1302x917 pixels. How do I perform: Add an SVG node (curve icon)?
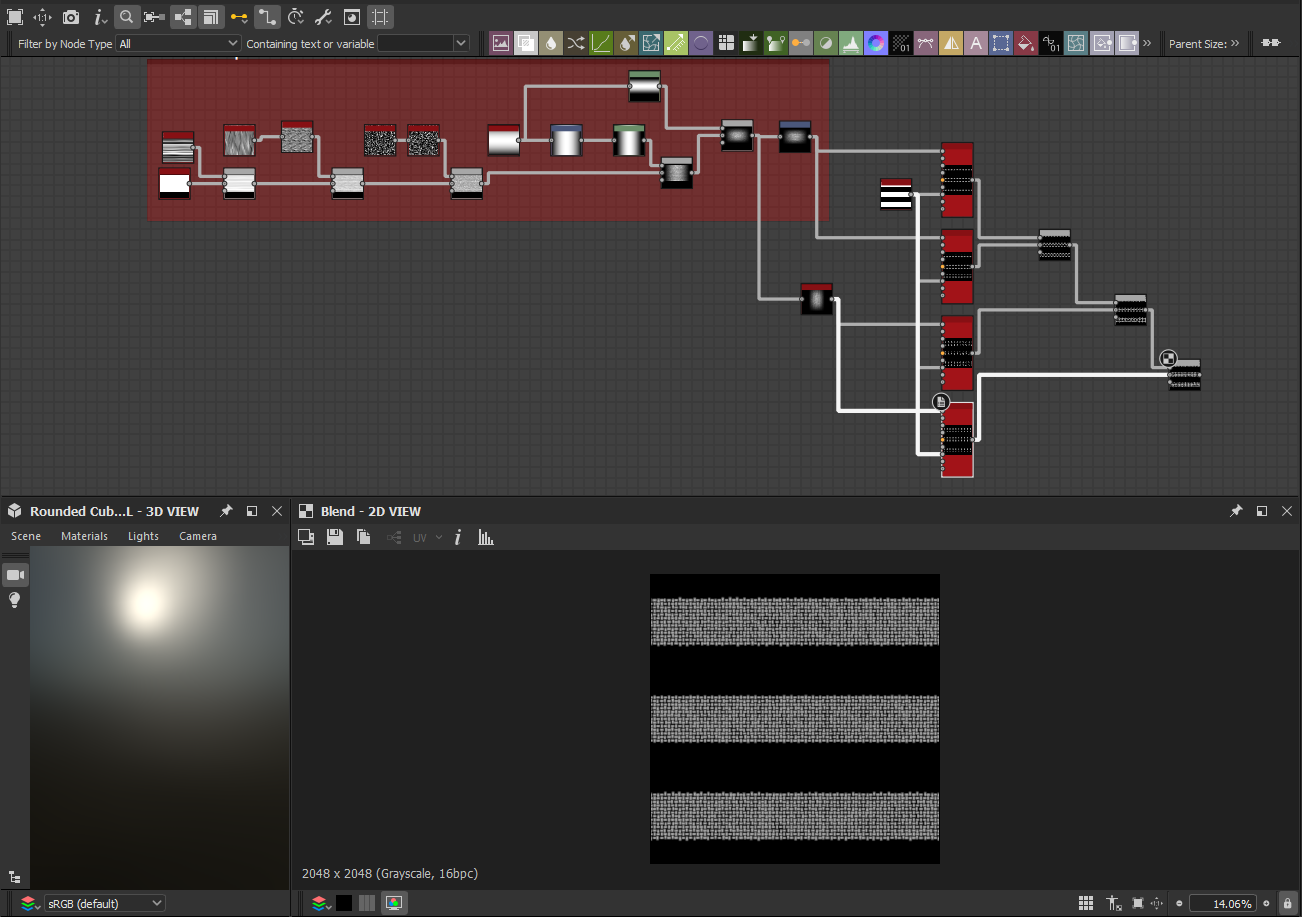pos(926,43)
